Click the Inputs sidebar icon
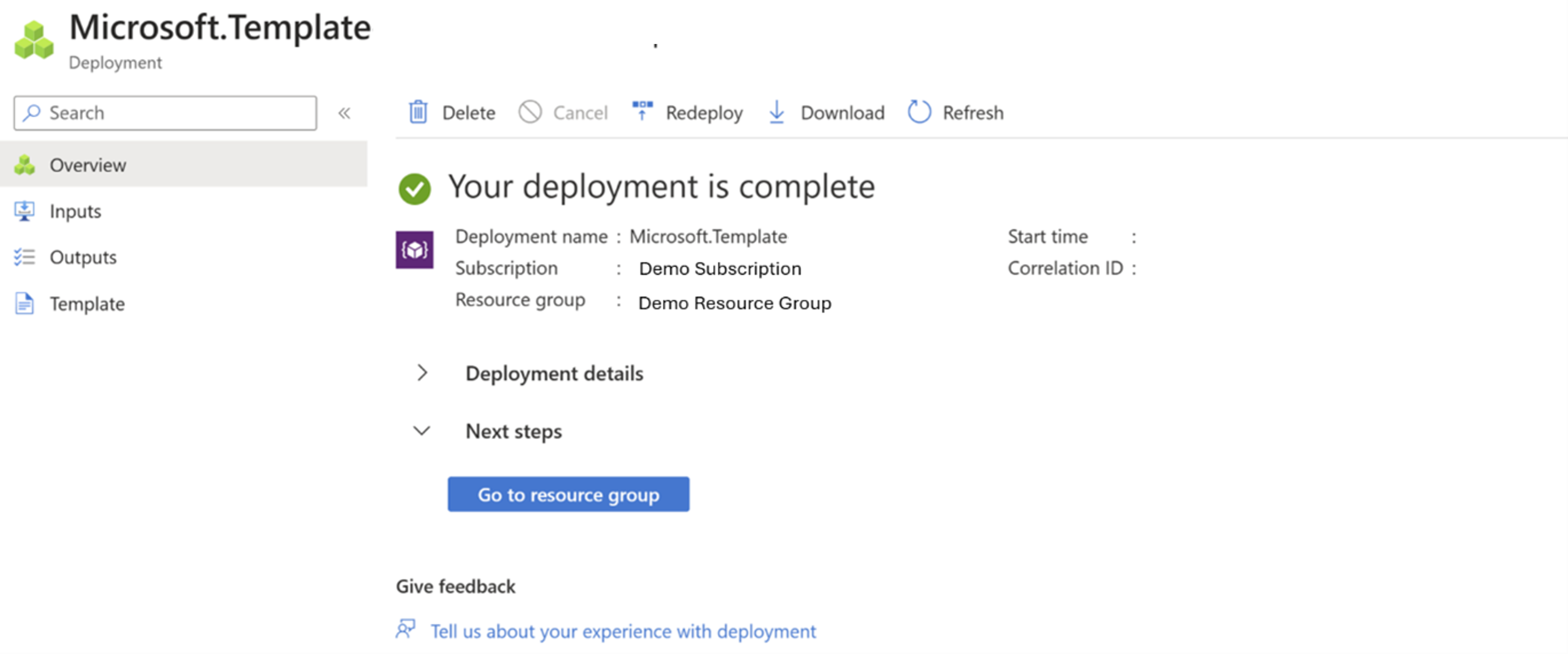The width and height of the screenshot is (1568, 654). tap(27, 210)
